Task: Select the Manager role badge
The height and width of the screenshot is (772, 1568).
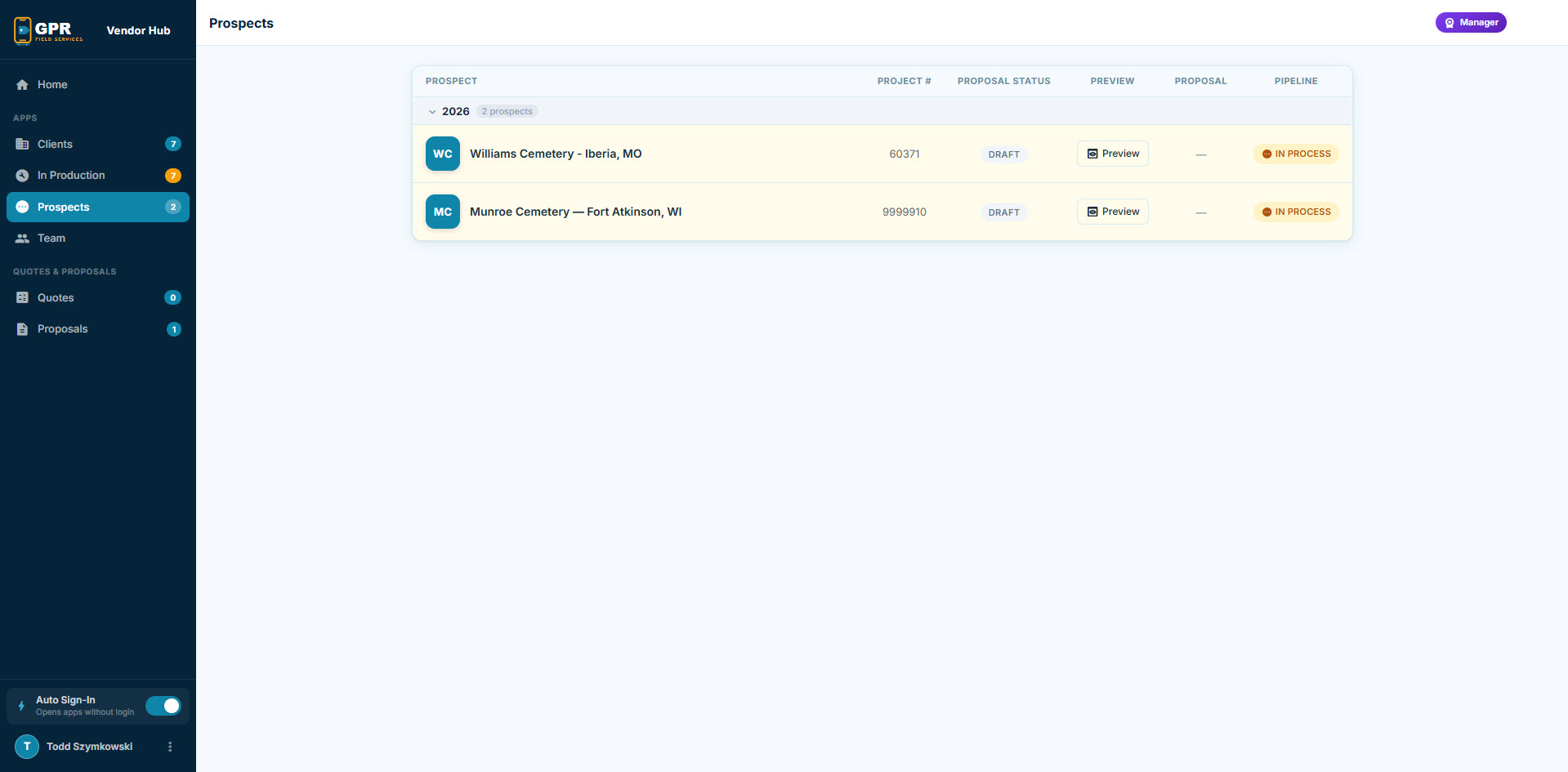Action: (x=1471, y=22)
